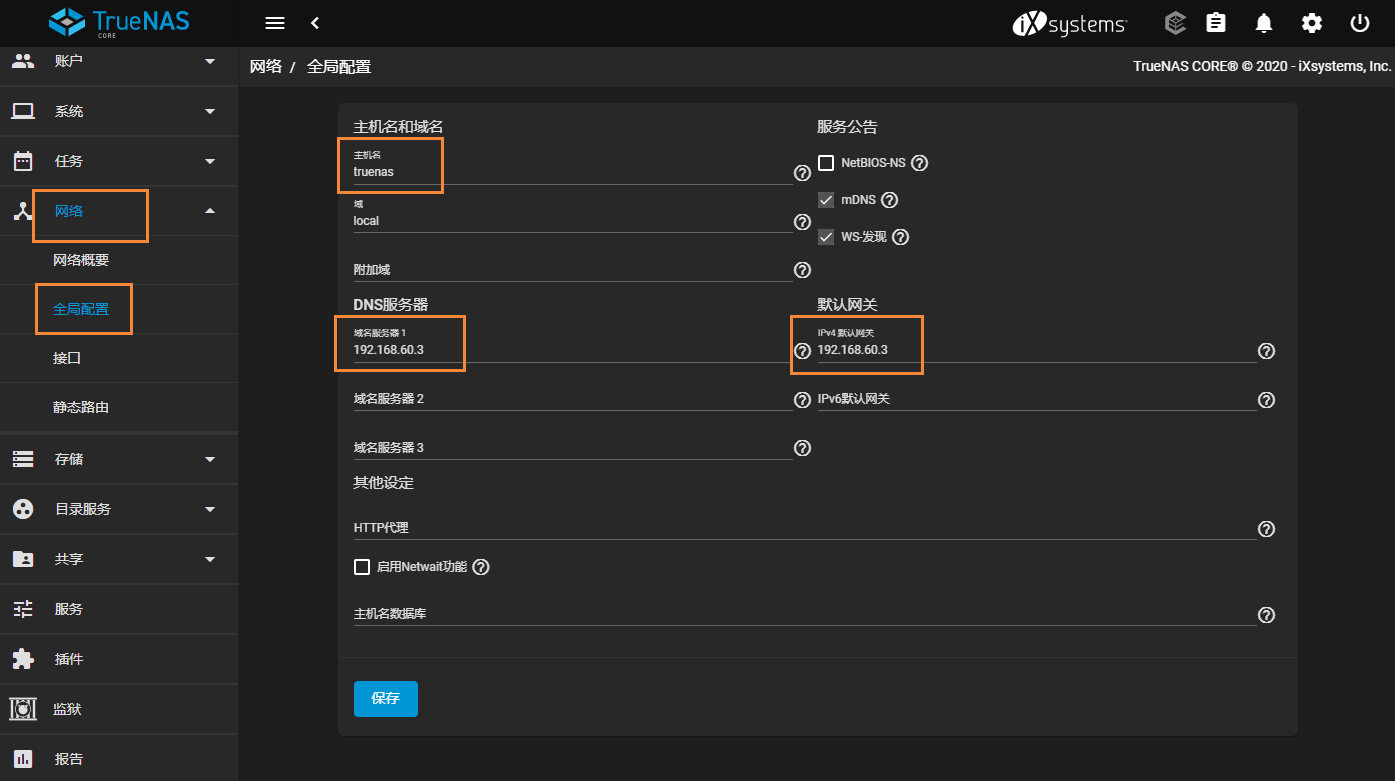Open the 接口 submenu item

click(x=119, y=358)
